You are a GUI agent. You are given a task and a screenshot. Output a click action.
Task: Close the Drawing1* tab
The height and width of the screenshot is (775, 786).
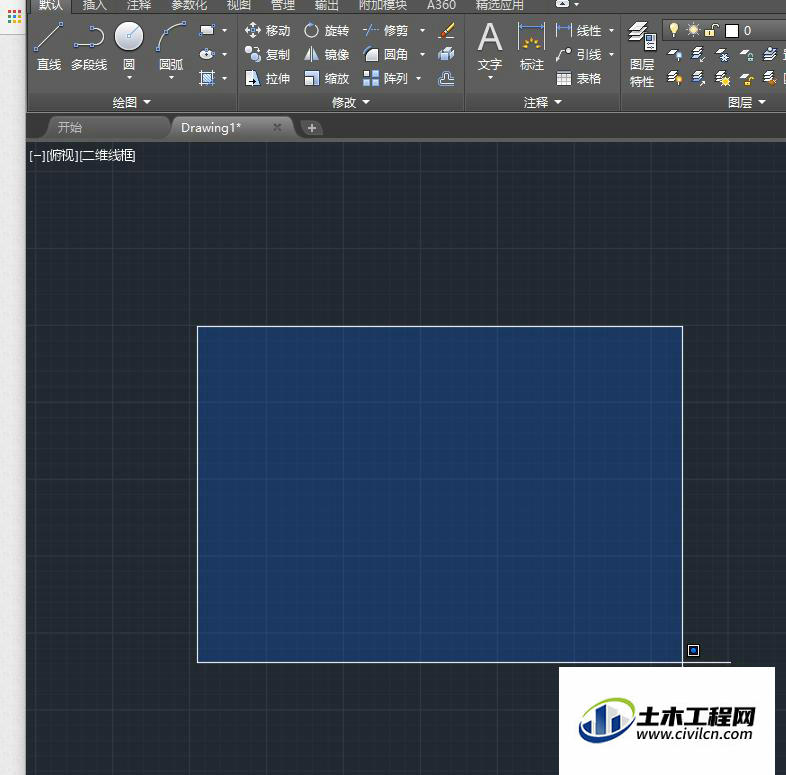(277, 127)
